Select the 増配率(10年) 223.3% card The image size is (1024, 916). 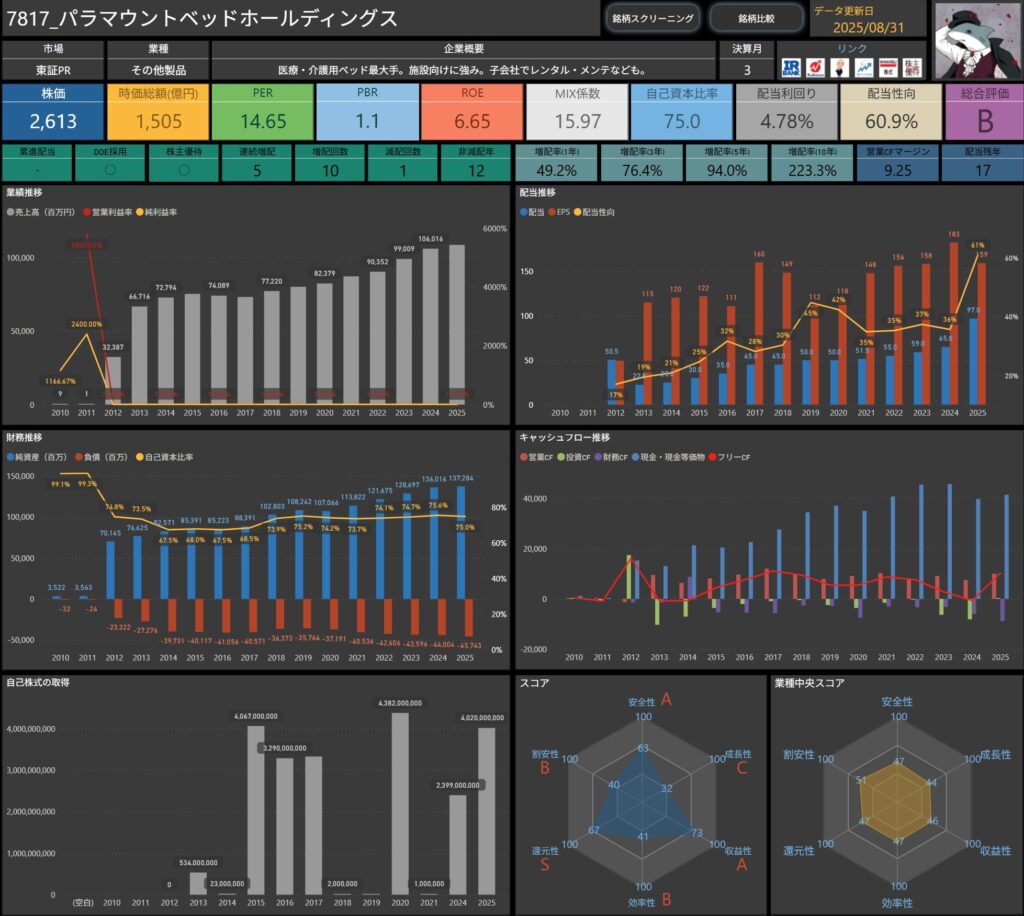tap(812, 163)
